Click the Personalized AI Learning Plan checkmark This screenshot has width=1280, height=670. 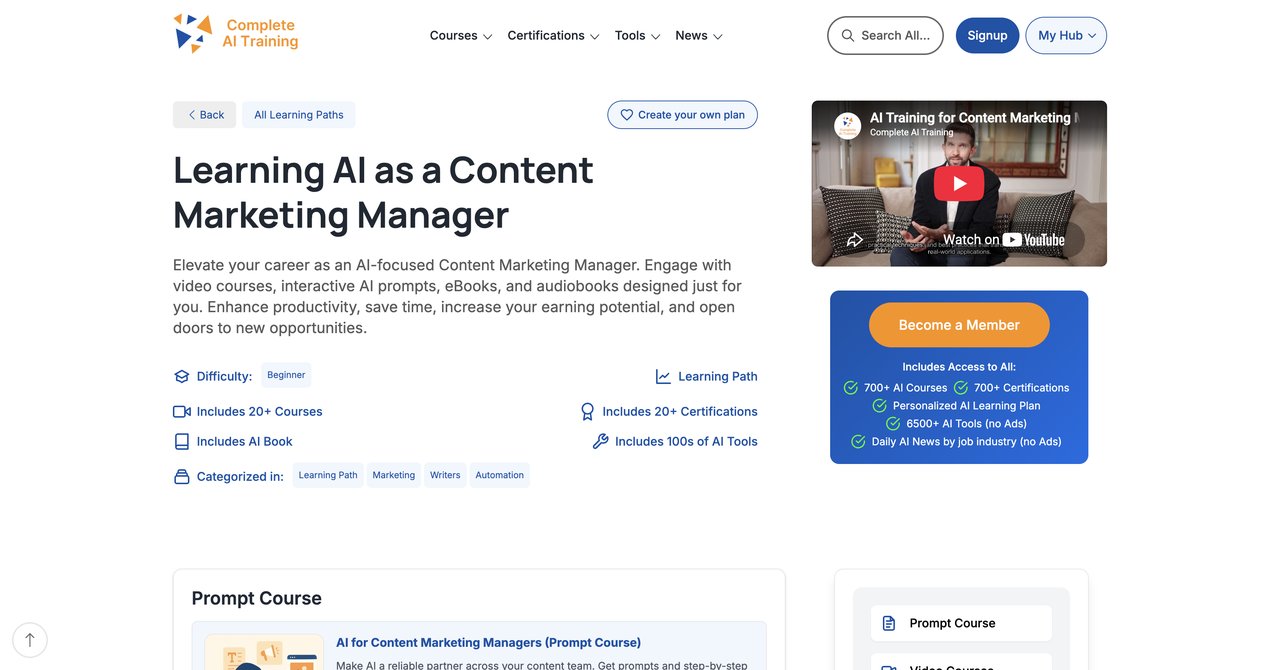880,406
